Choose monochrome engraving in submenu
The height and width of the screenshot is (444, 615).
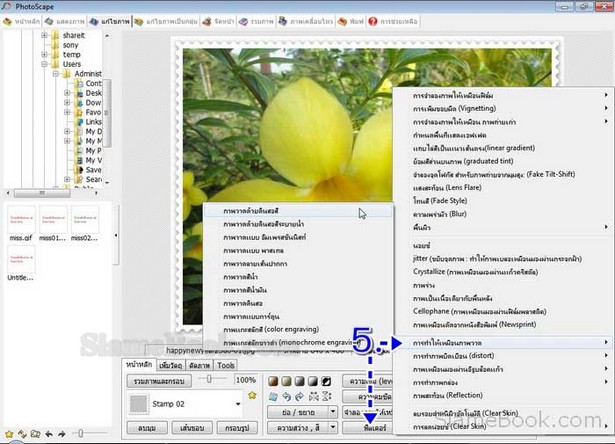(298, 342)
